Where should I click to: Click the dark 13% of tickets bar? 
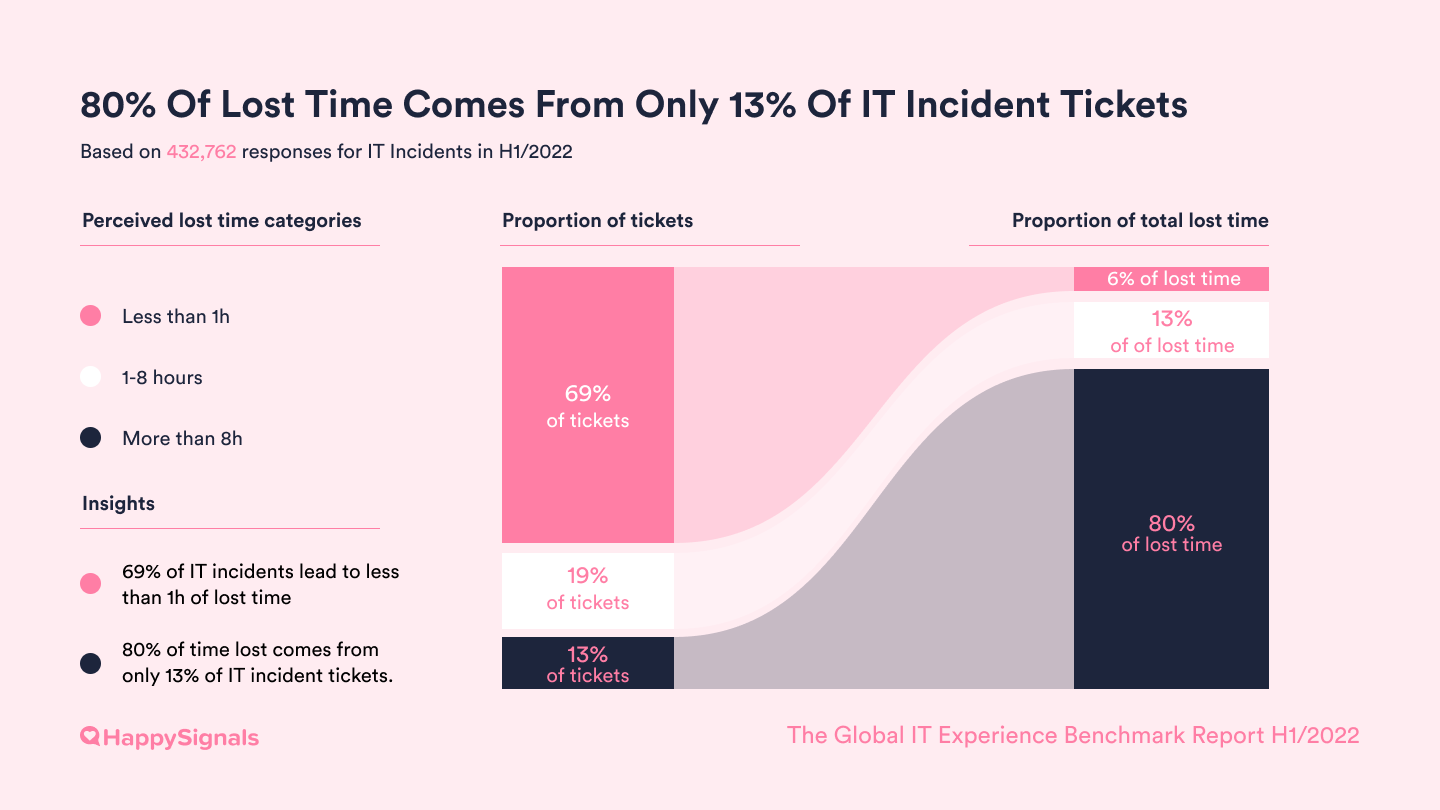[588, 663]
